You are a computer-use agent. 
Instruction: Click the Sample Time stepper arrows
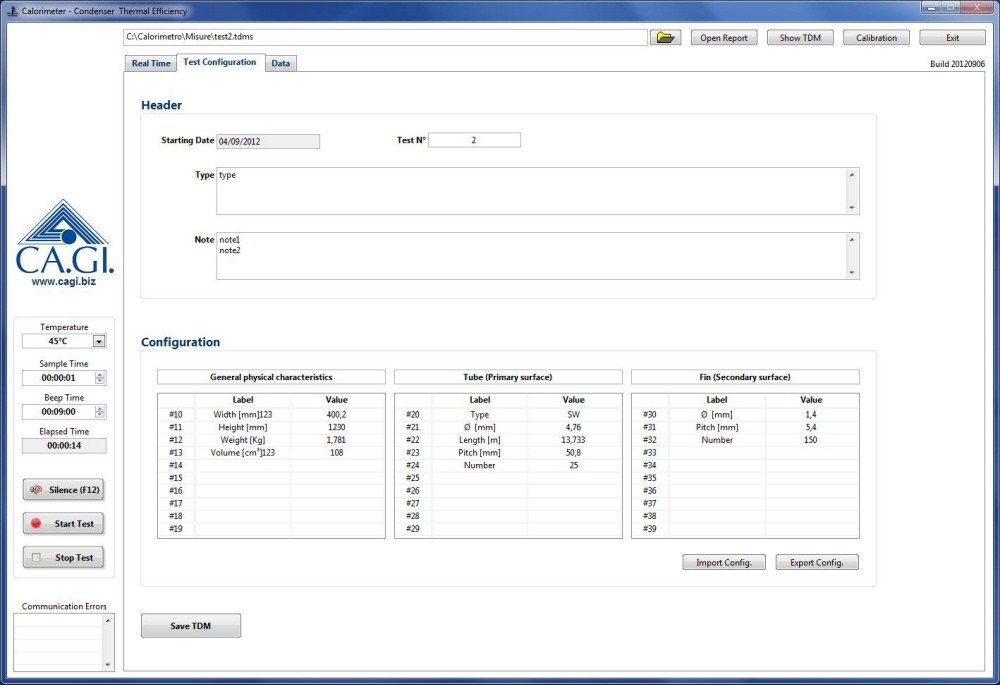(x=100, y=378)
